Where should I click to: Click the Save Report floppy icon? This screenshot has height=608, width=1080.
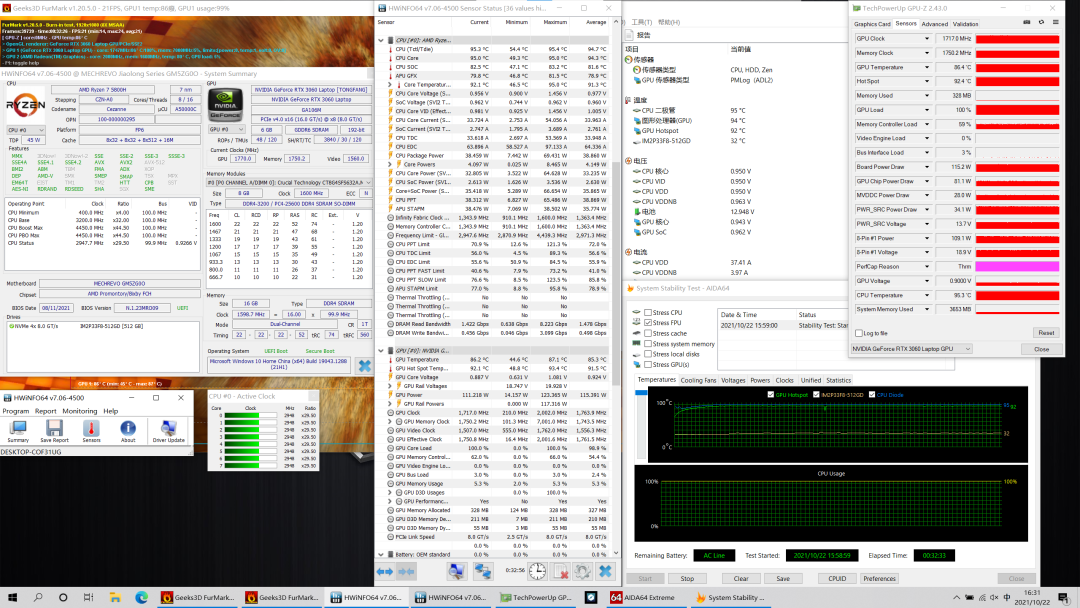[x=54, y=431]
